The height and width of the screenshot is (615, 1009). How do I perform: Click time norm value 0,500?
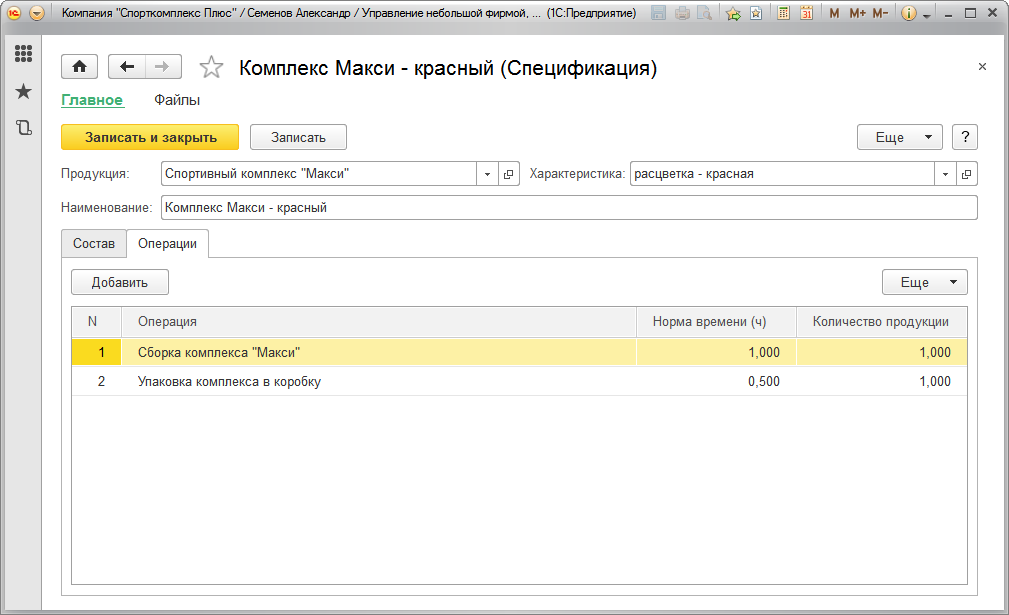716,381
